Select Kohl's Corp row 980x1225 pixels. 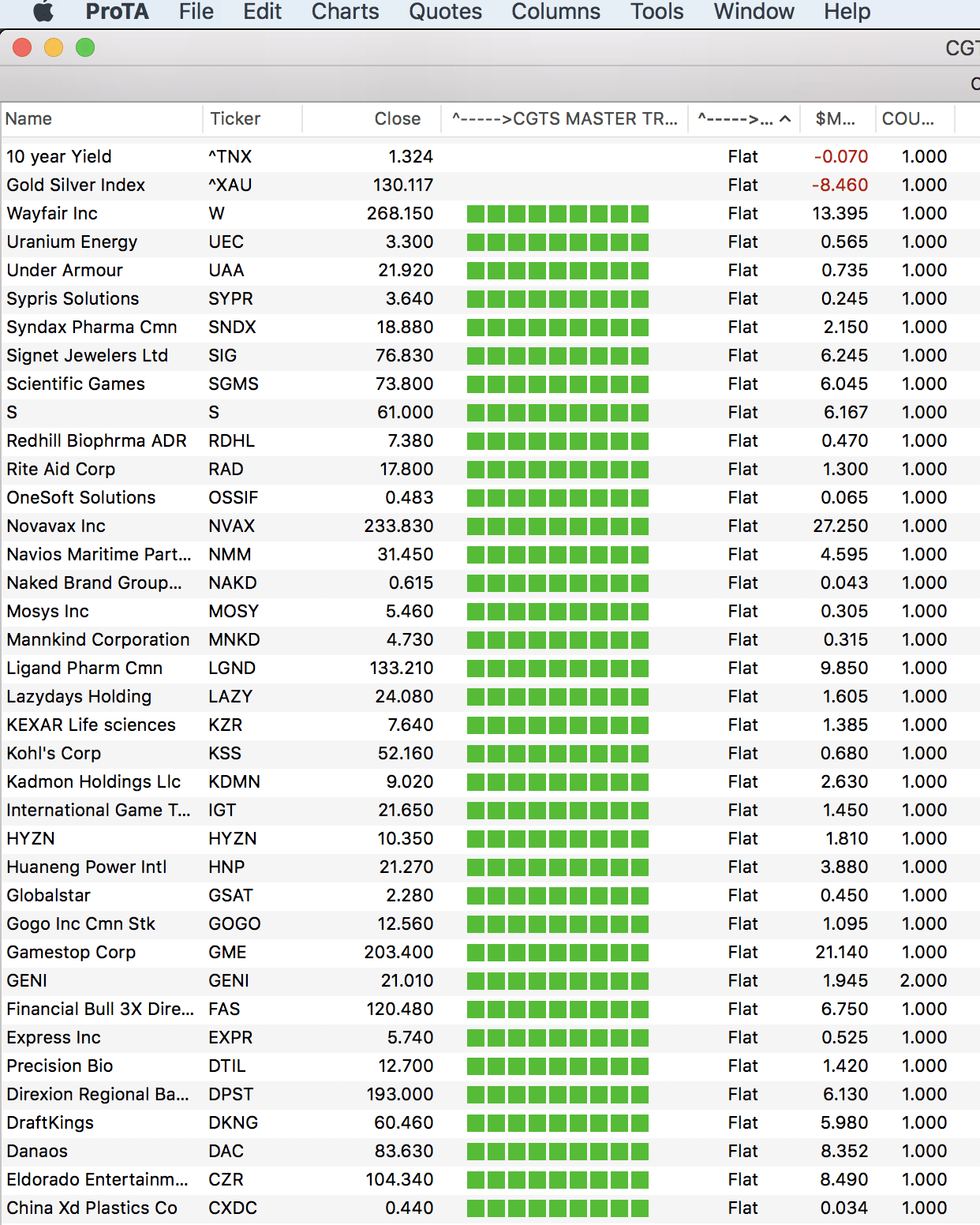490,754
